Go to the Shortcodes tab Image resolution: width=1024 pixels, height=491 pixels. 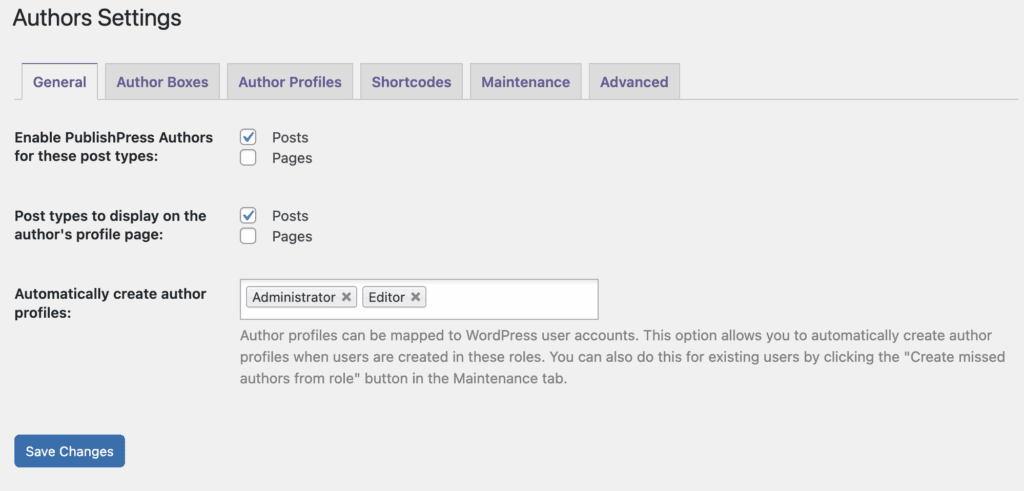click(x=411, y=82)
